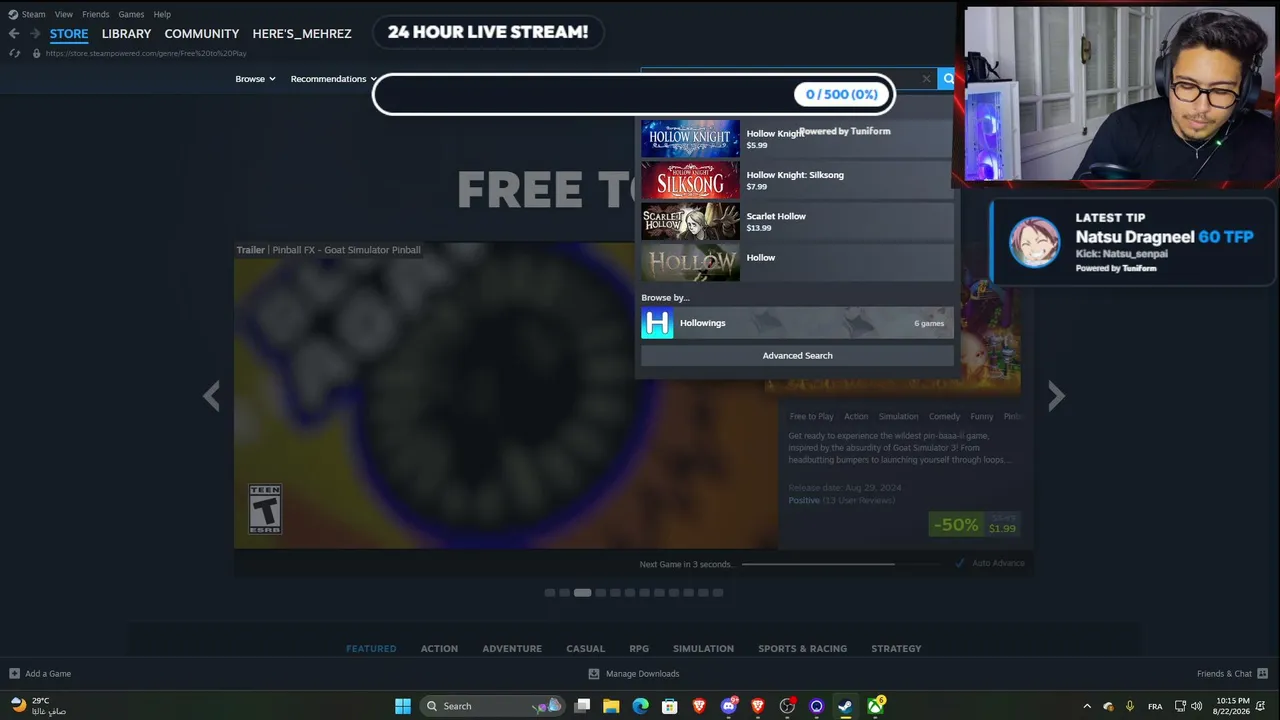1280x720 pixels.
Task: Toggle the Auto Advance checkbox
Action: (960, 563)
